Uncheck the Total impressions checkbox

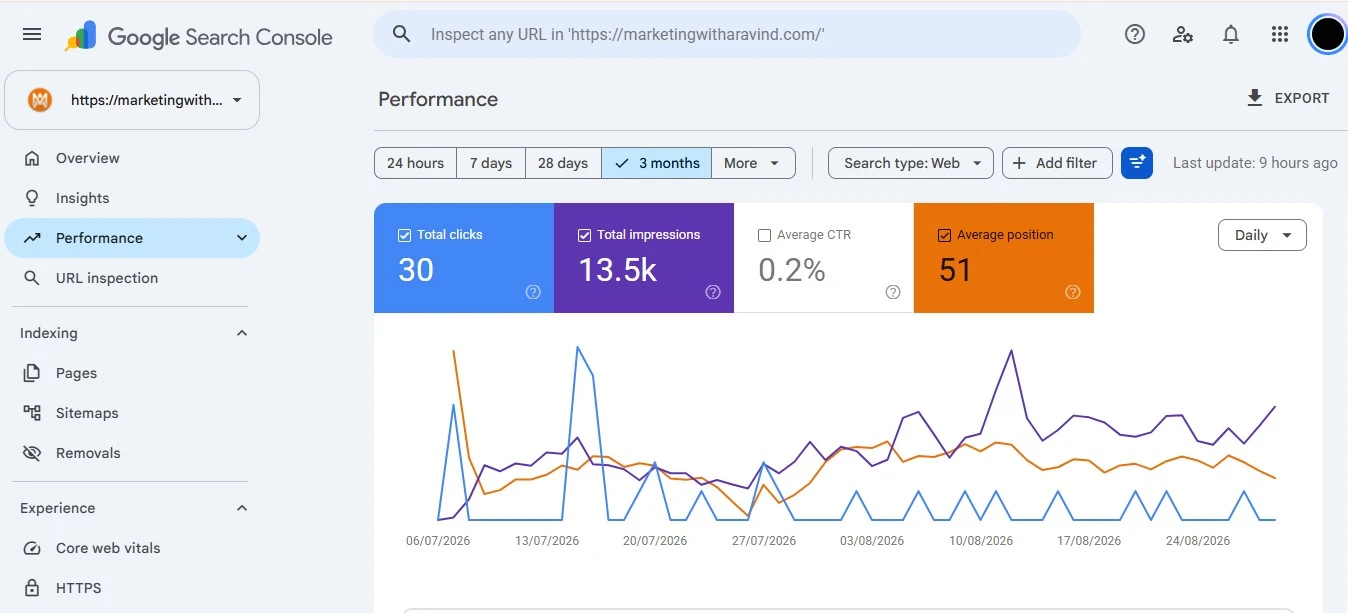click(584, 235)
